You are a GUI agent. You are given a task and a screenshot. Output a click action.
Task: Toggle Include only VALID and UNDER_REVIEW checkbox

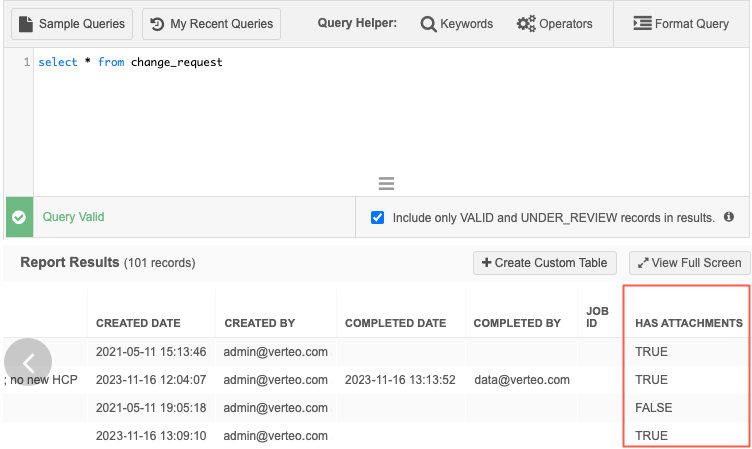click(x=377, y=217)
